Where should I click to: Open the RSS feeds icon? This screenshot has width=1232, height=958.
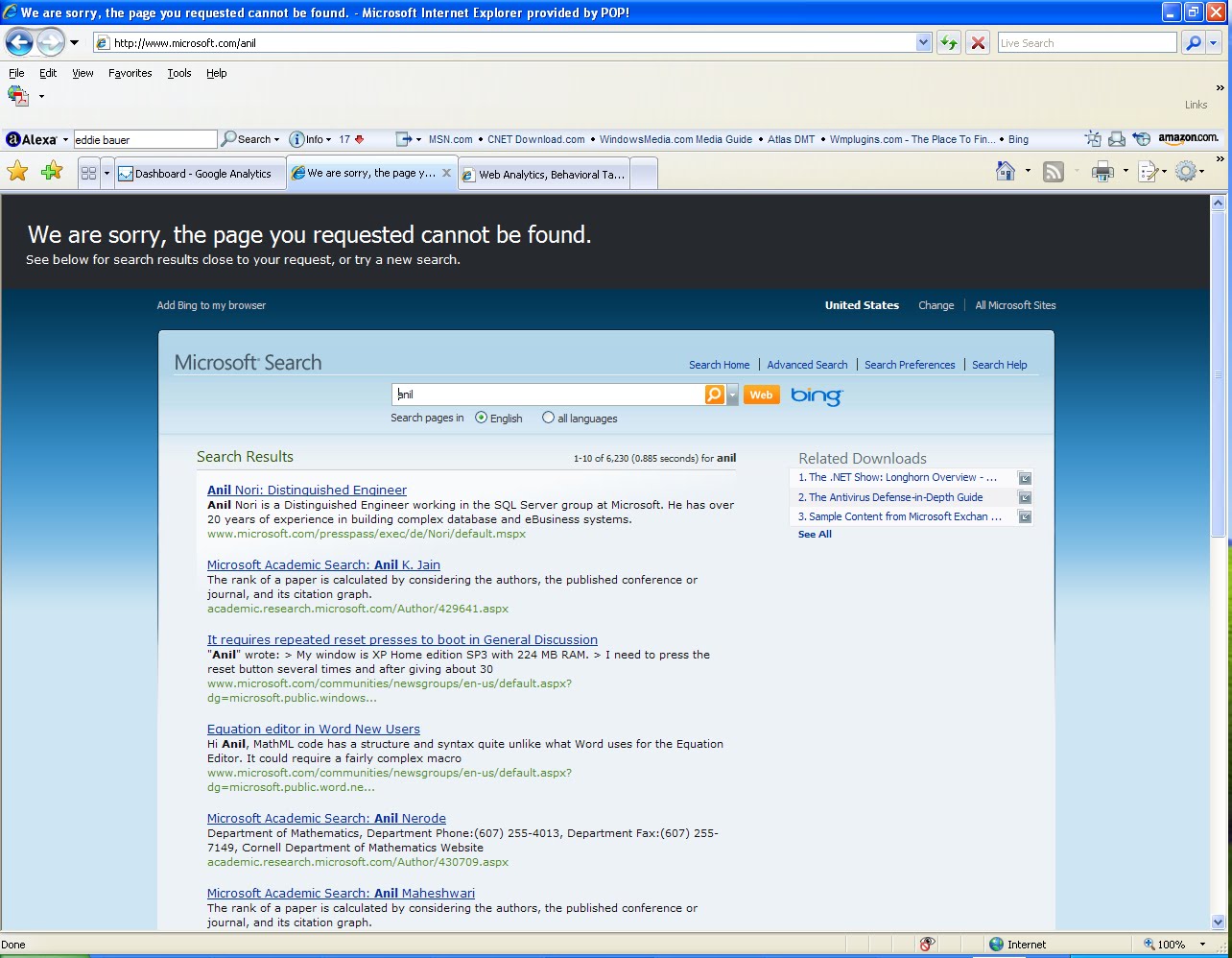pos(1053,171)
